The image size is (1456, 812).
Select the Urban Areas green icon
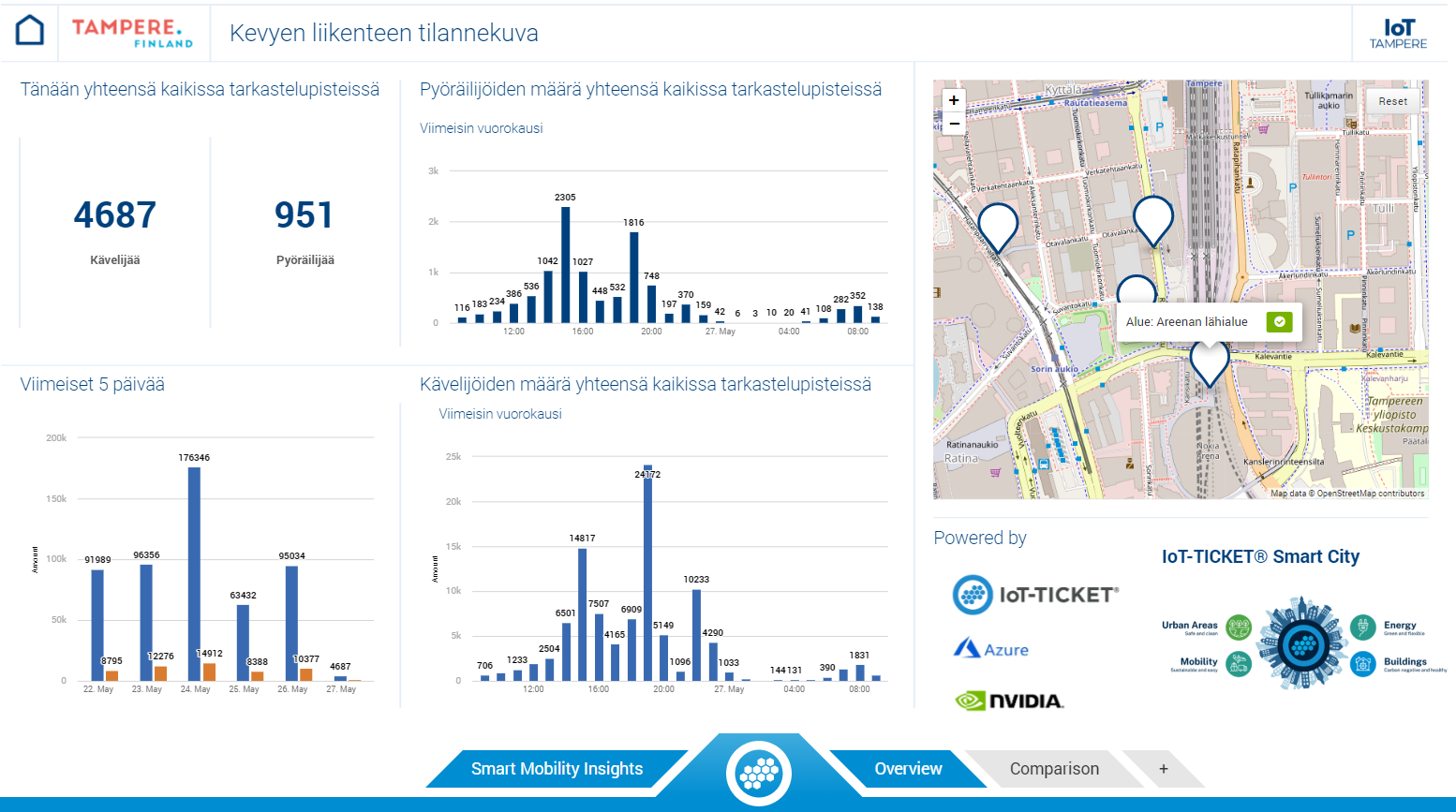click(x=1239, y=627)
